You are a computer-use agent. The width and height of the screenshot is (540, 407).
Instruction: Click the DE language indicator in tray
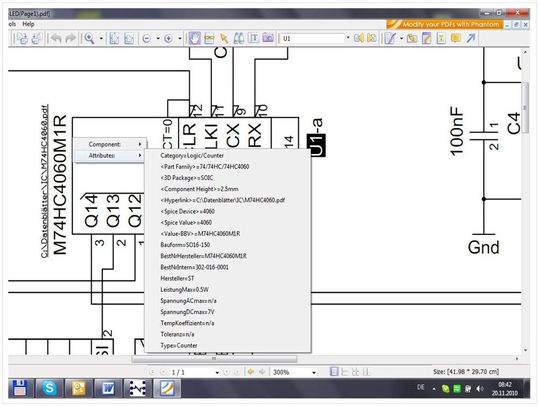click(x=420, y=387)
